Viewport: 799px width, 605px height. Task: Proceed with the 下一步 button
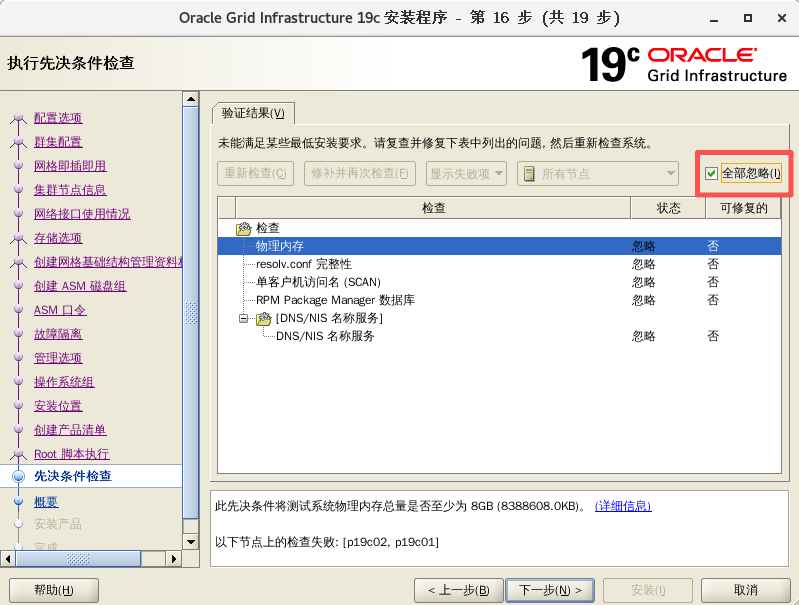[550, 590]
